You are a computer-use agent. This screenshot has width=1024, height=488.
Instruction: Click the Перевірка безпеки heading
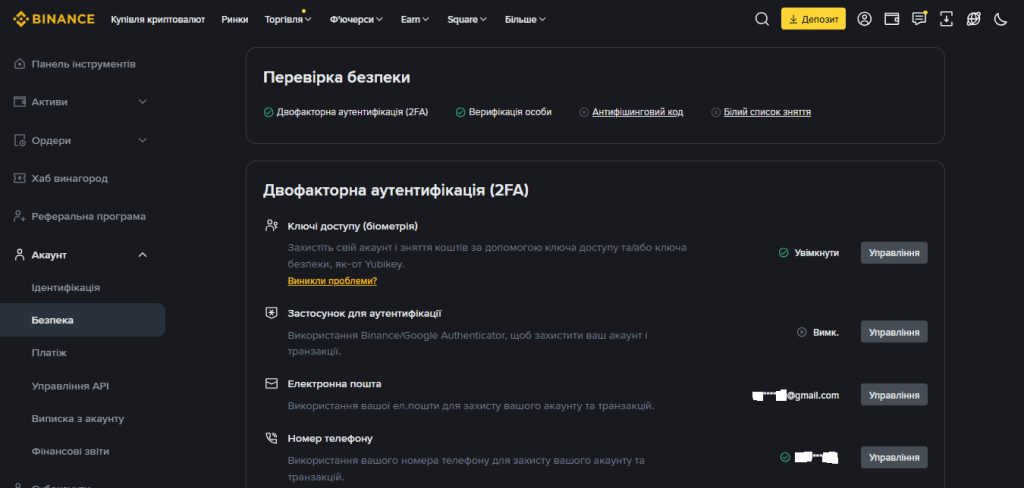337,78
